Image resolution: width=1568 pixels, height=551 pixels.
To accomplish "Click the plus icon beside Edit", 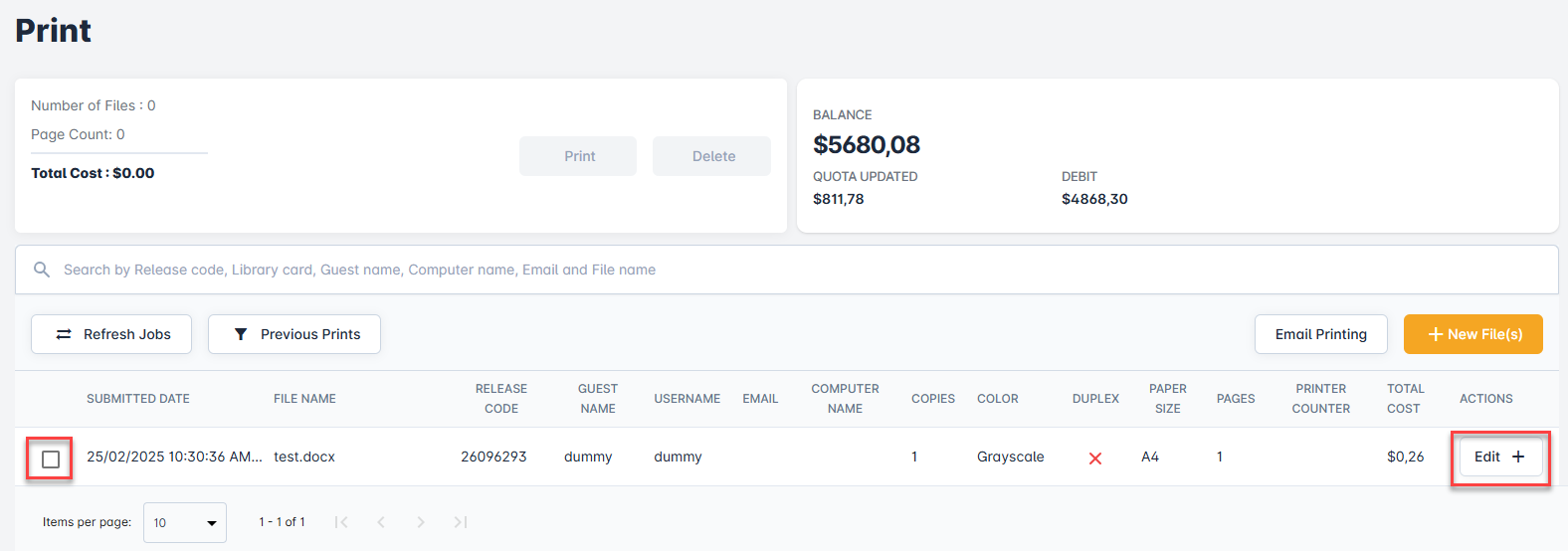I will [1518, 457].
